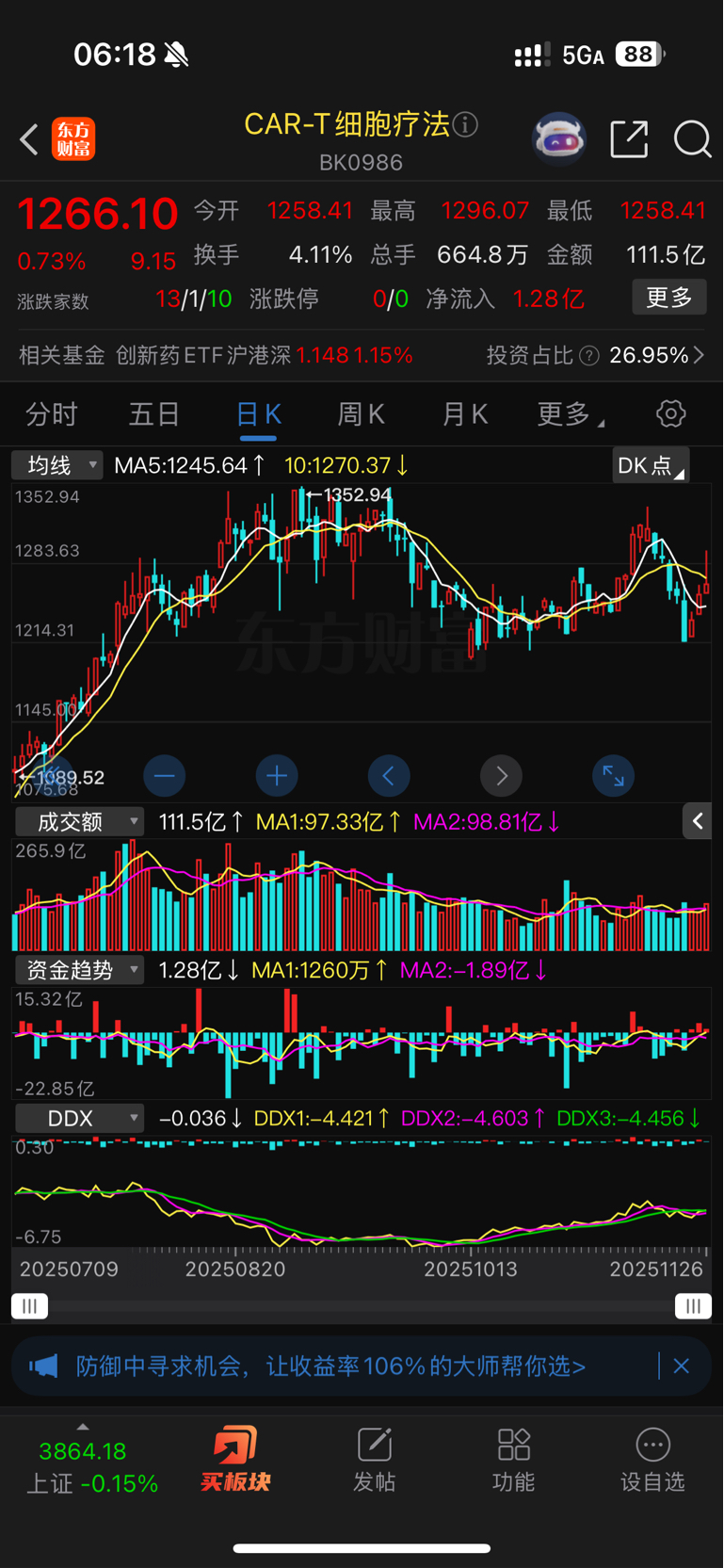Tap 净流入 1.28亿 value
This screenshot has height=1568, width=724.
pyautogui.click(x=549, y=299)
